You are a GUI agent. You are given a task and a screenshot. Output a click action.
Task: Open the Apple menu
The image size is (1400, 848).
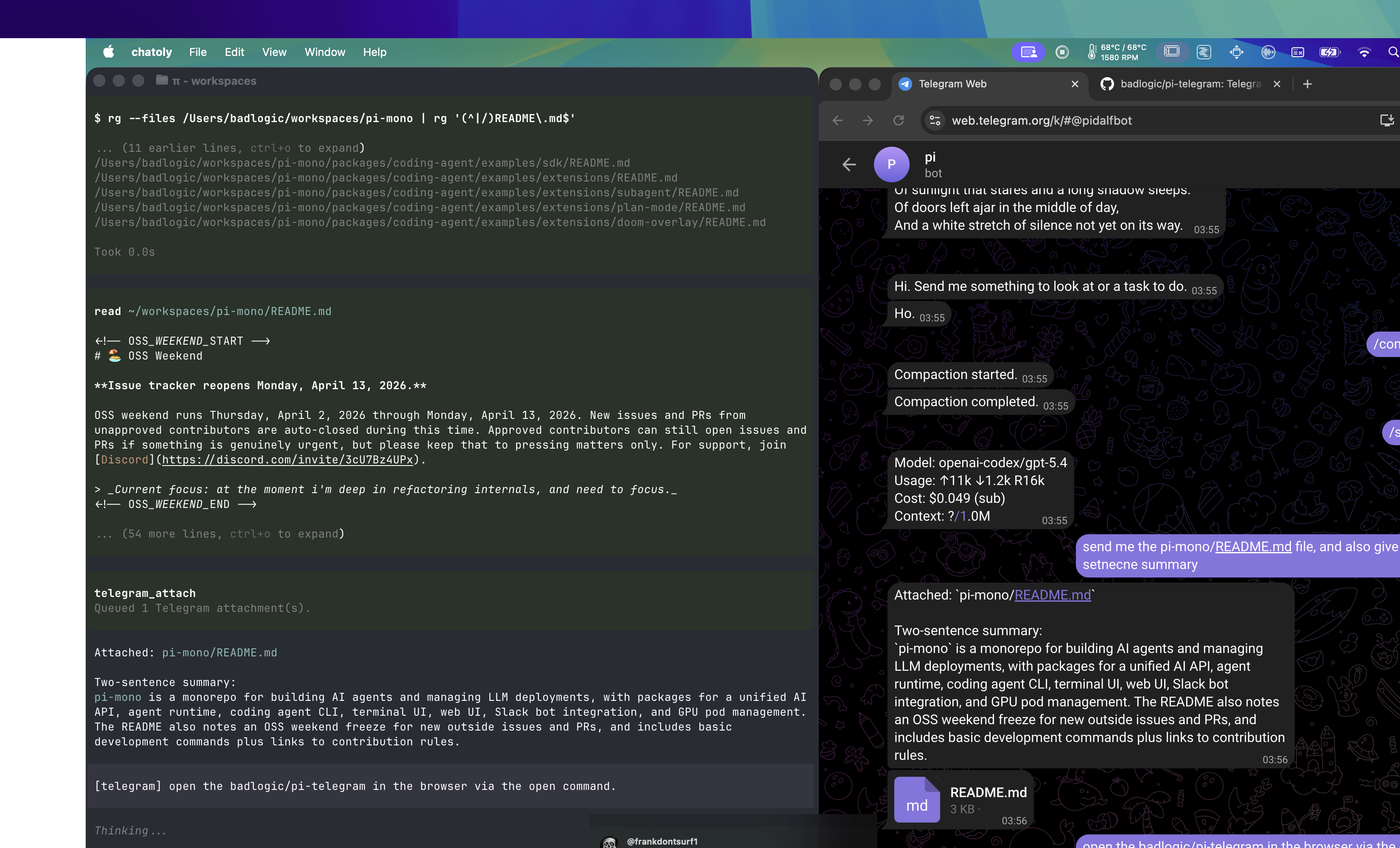[x=109, y=52]
